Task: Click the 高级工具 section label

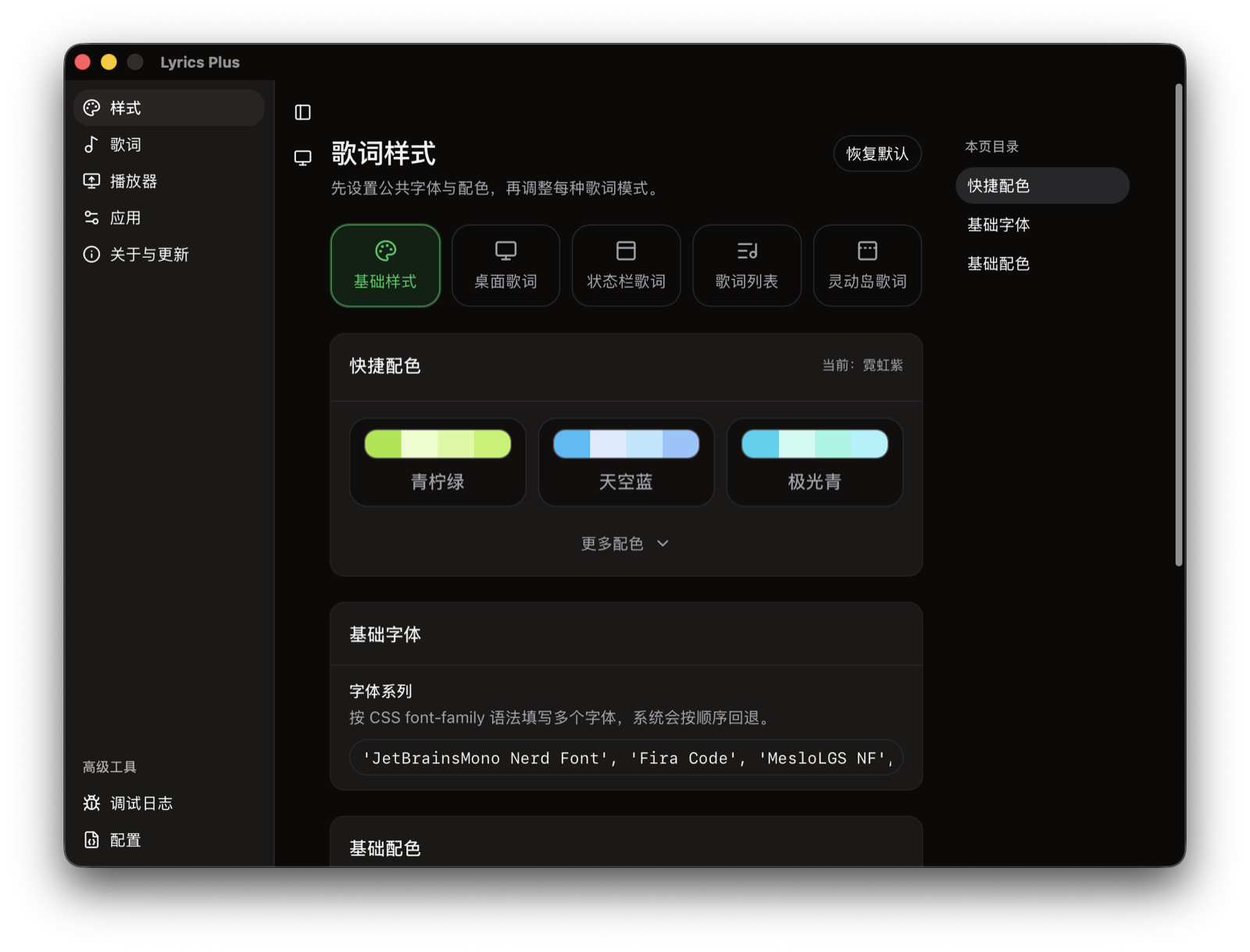Action: pos(110,767)
